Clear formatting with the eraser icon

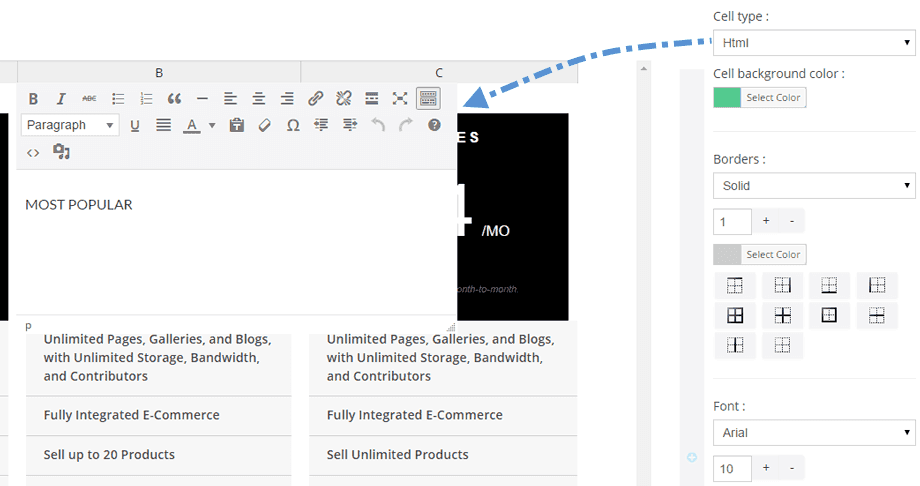[265, 125]
